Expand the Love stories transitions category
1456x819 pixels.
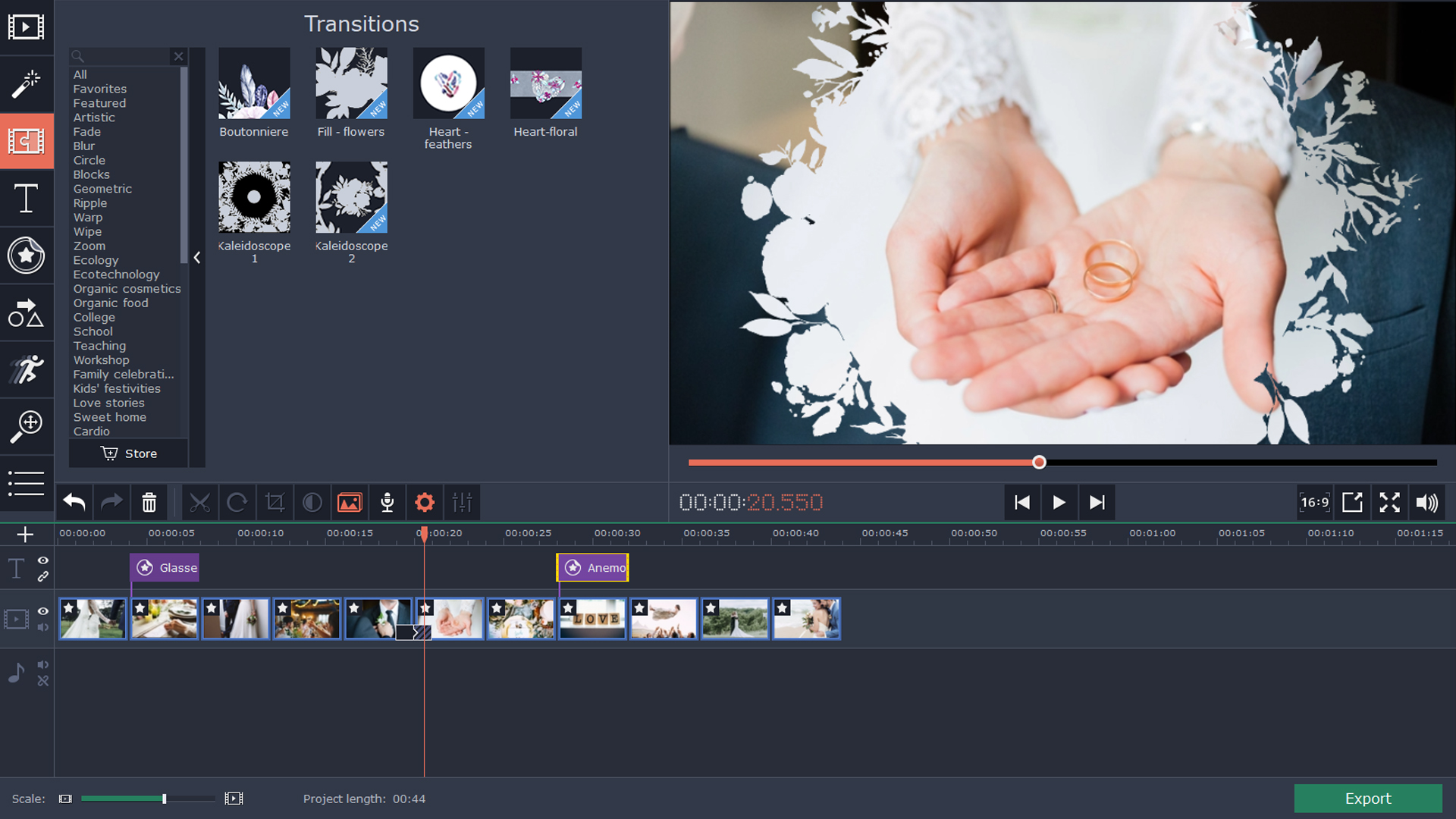109,402
